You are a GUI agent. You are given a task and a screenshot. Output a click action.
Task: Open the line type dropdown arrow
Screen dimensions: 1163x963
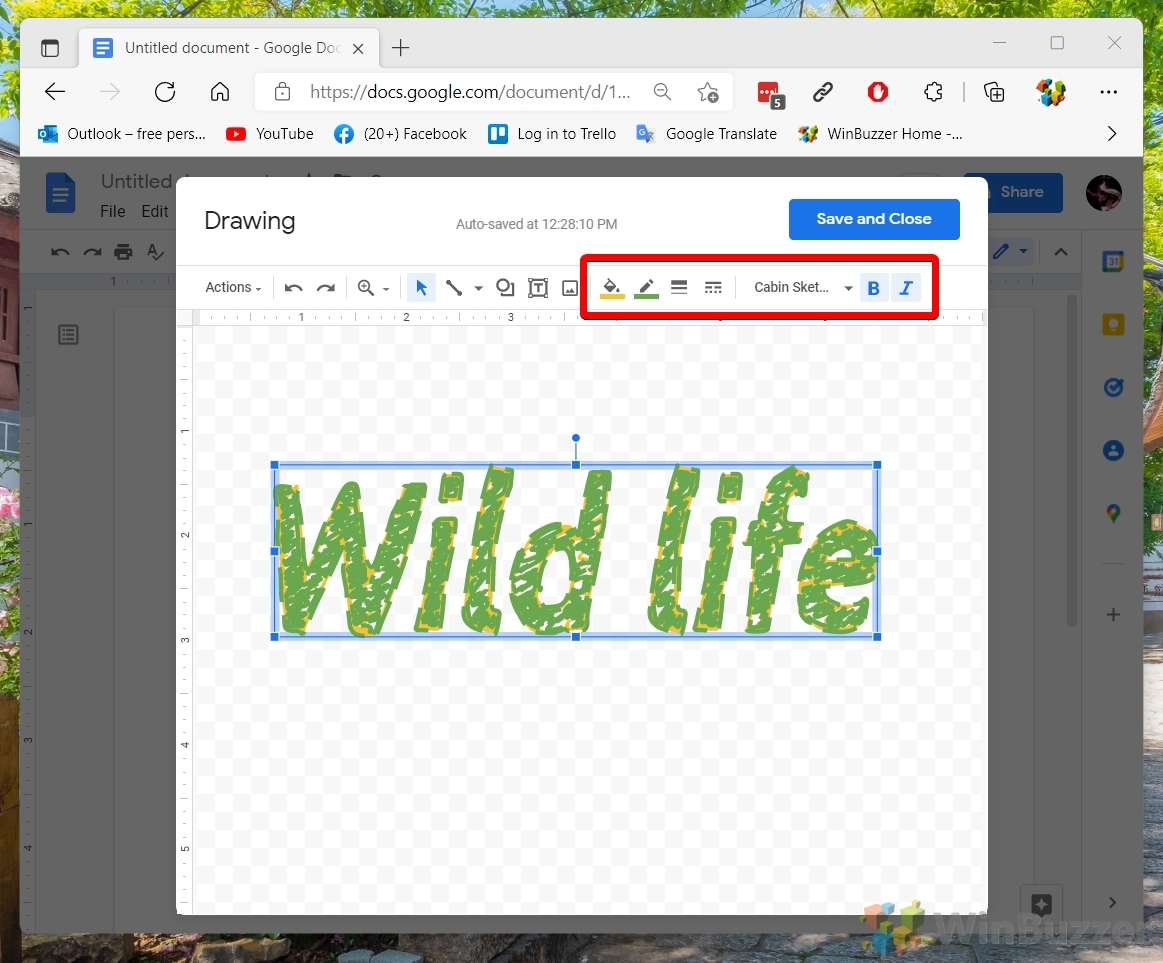(478, 288)
